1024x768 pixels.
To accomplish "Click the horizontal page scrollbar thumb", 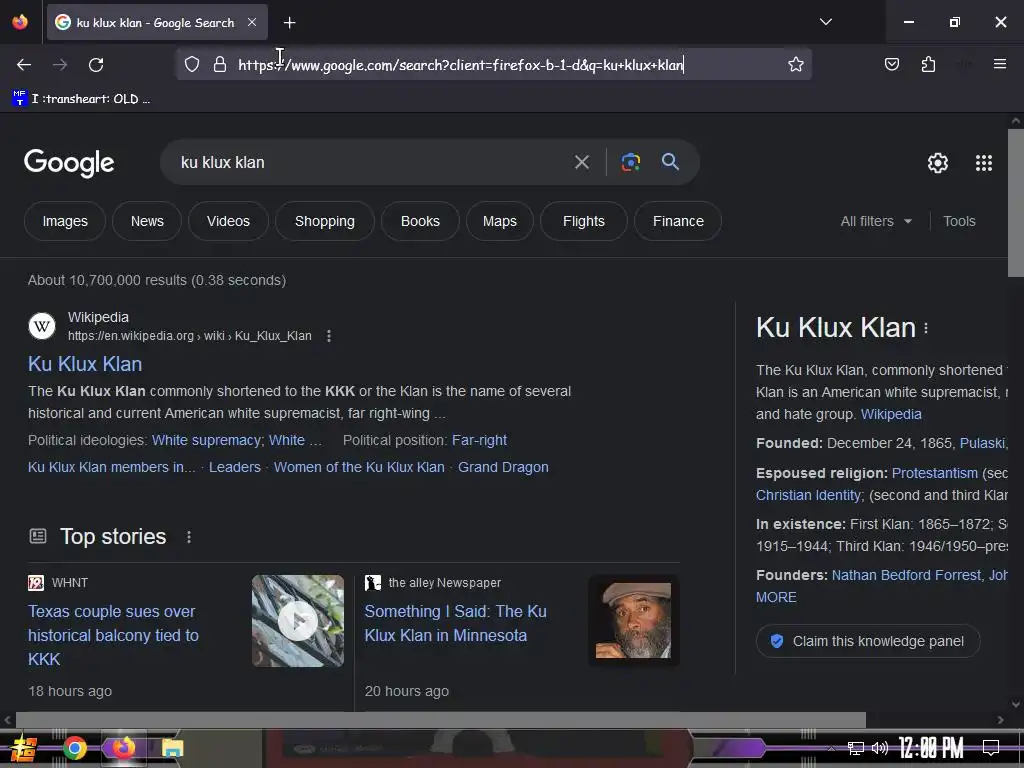I will tap(441, 720).
